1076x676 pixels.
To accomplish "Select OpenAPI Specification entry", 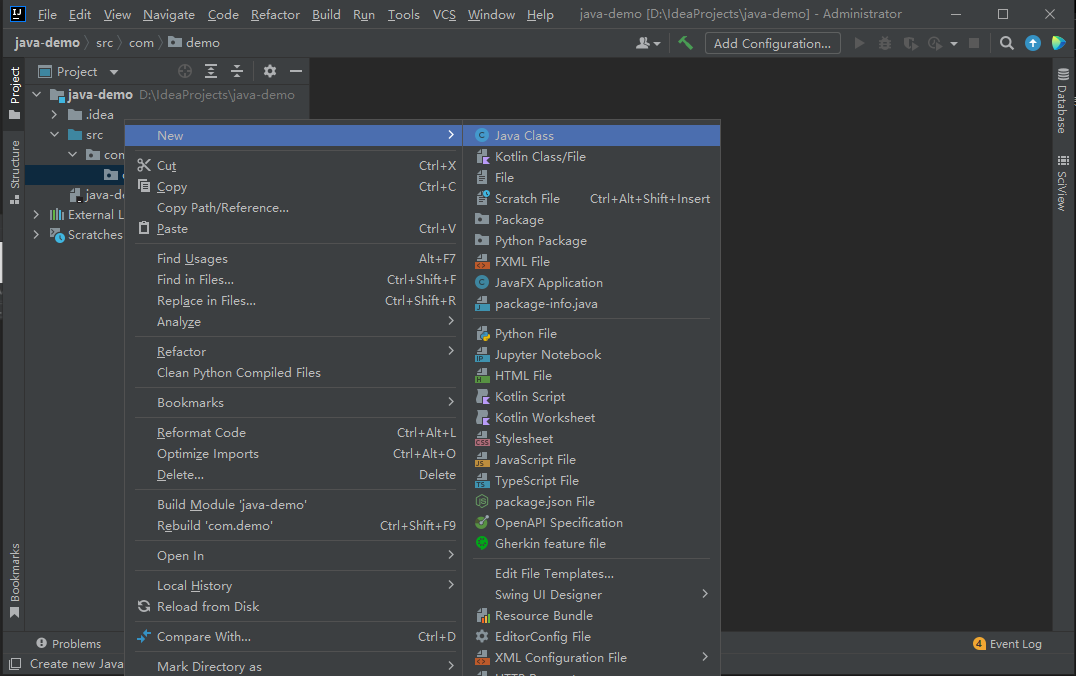I will [x=592, y=523].
